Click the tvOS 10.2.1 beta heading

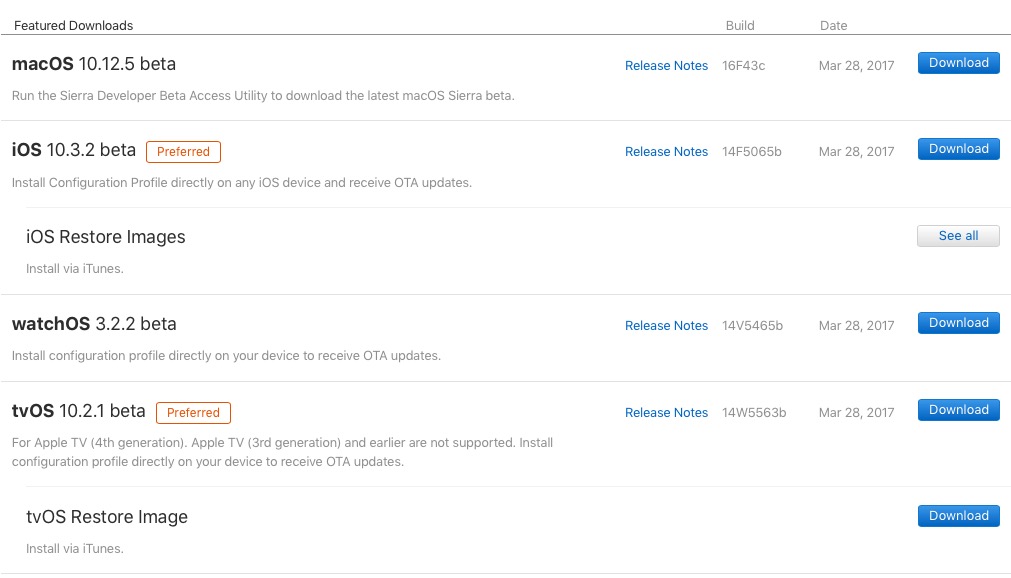tap(79, 411)
